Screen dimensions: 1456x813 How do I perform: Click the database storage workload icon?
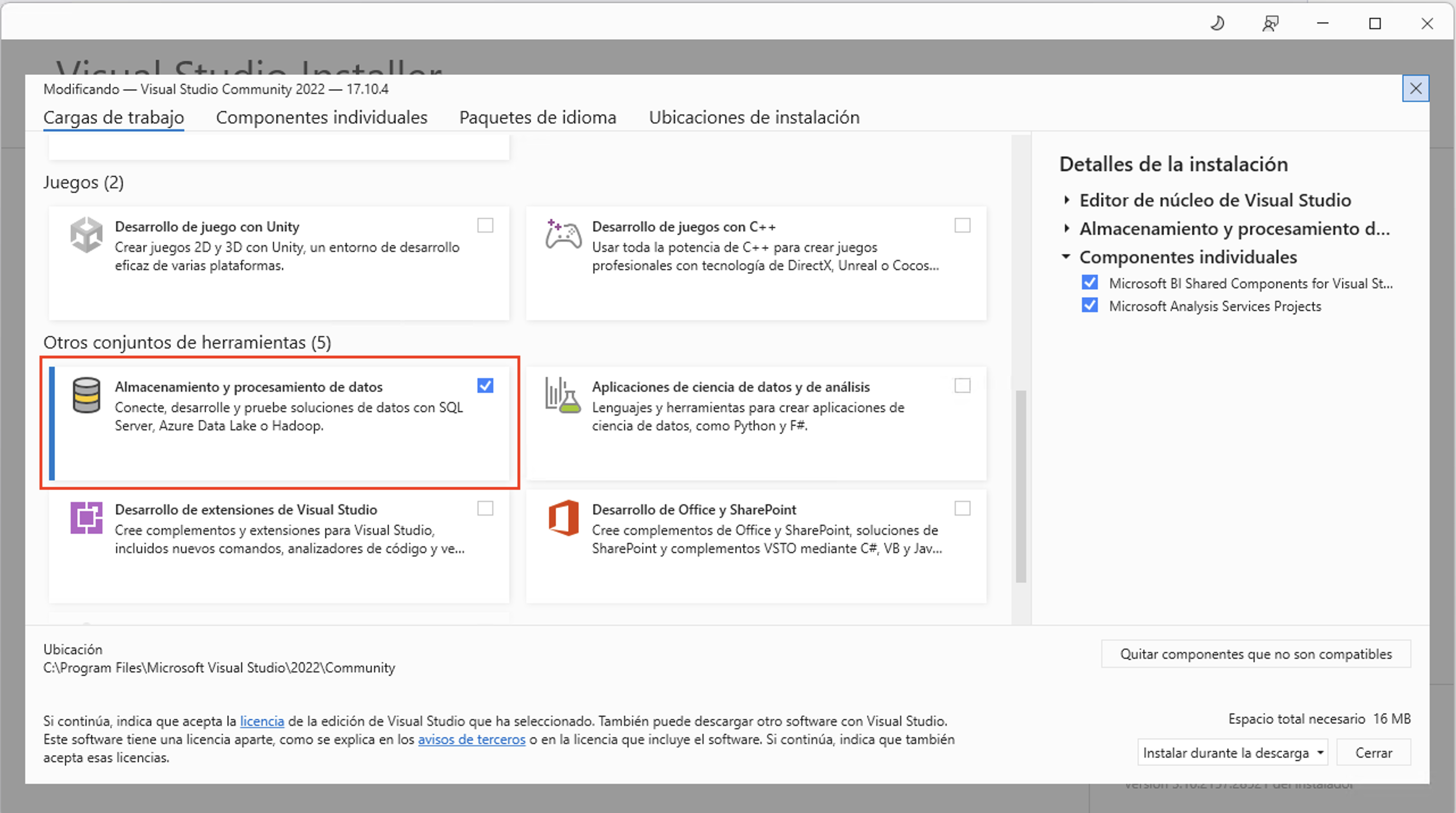tap(86, 395)
